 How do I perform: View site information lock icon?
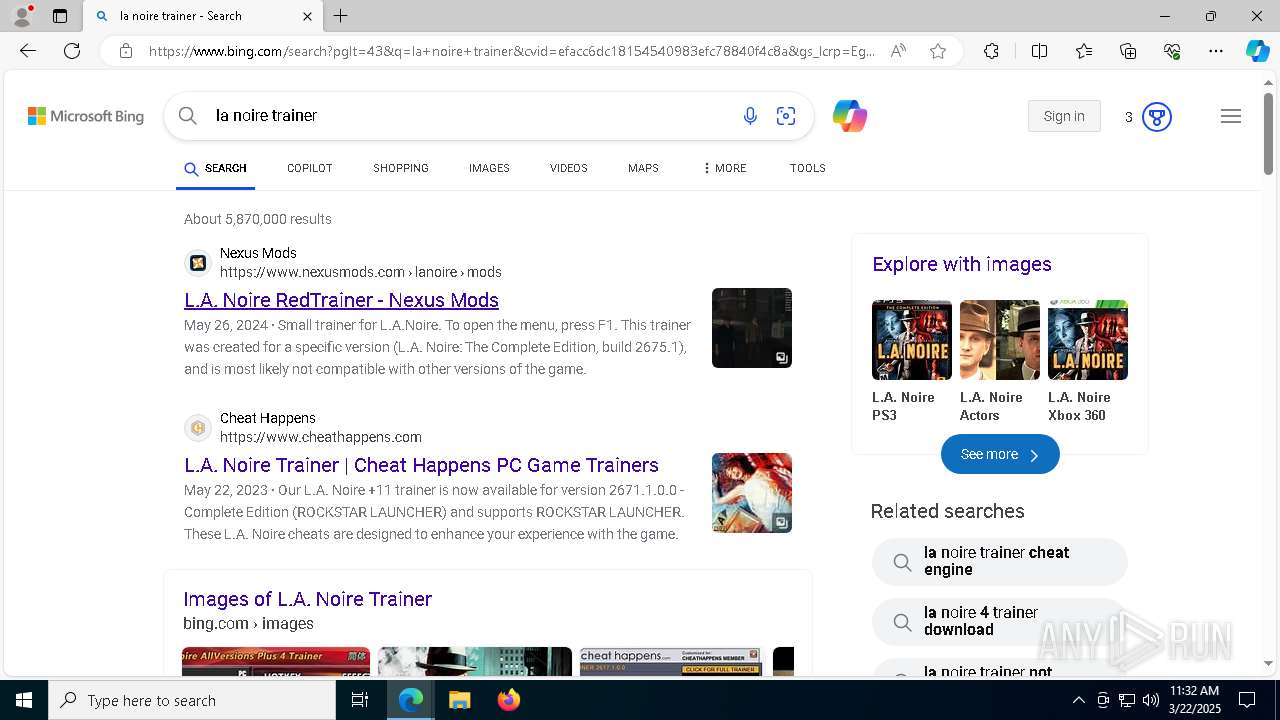click(125, 51)
